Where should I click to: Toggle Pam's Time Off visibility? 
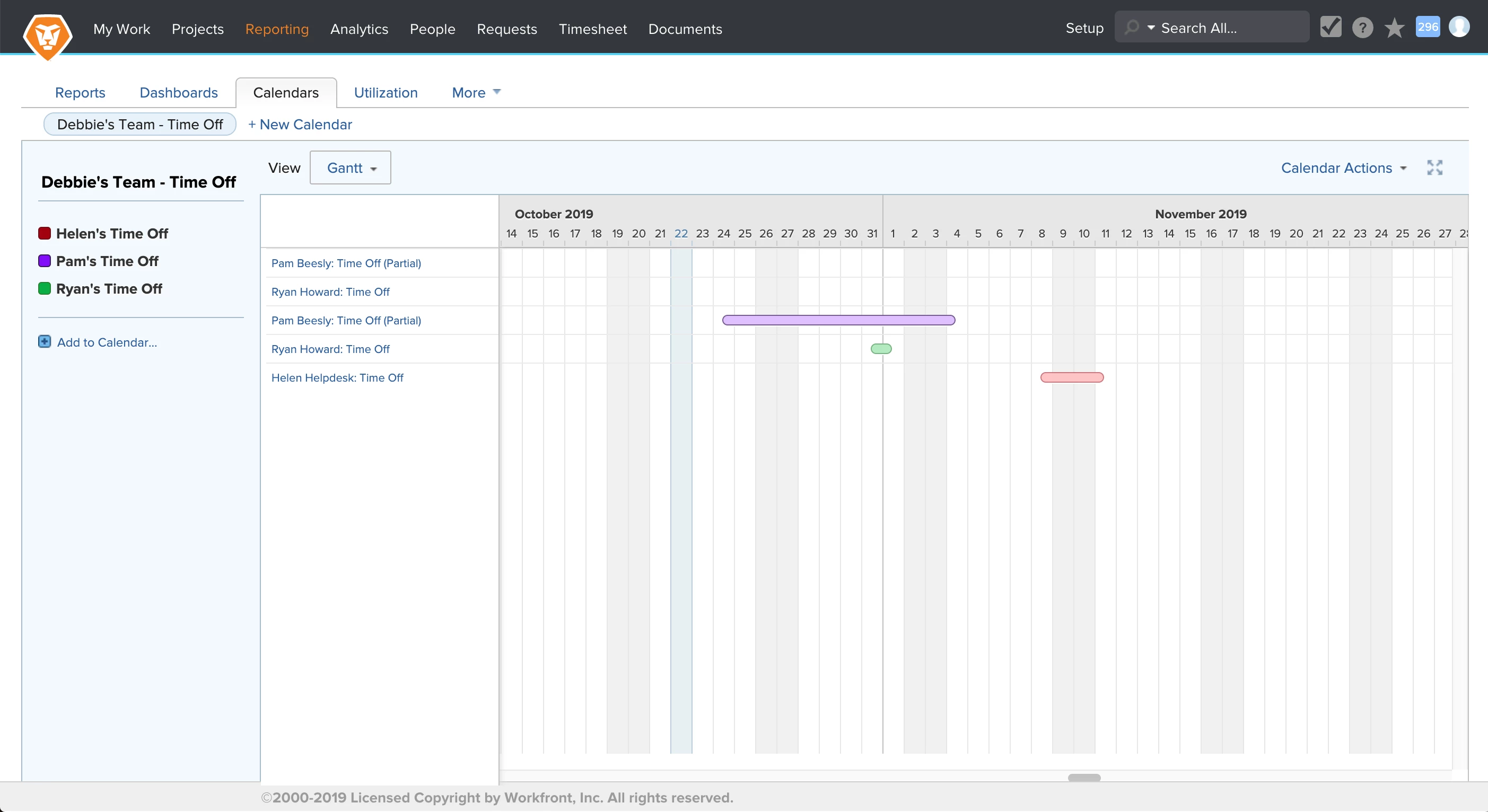(x=45, y=261)
